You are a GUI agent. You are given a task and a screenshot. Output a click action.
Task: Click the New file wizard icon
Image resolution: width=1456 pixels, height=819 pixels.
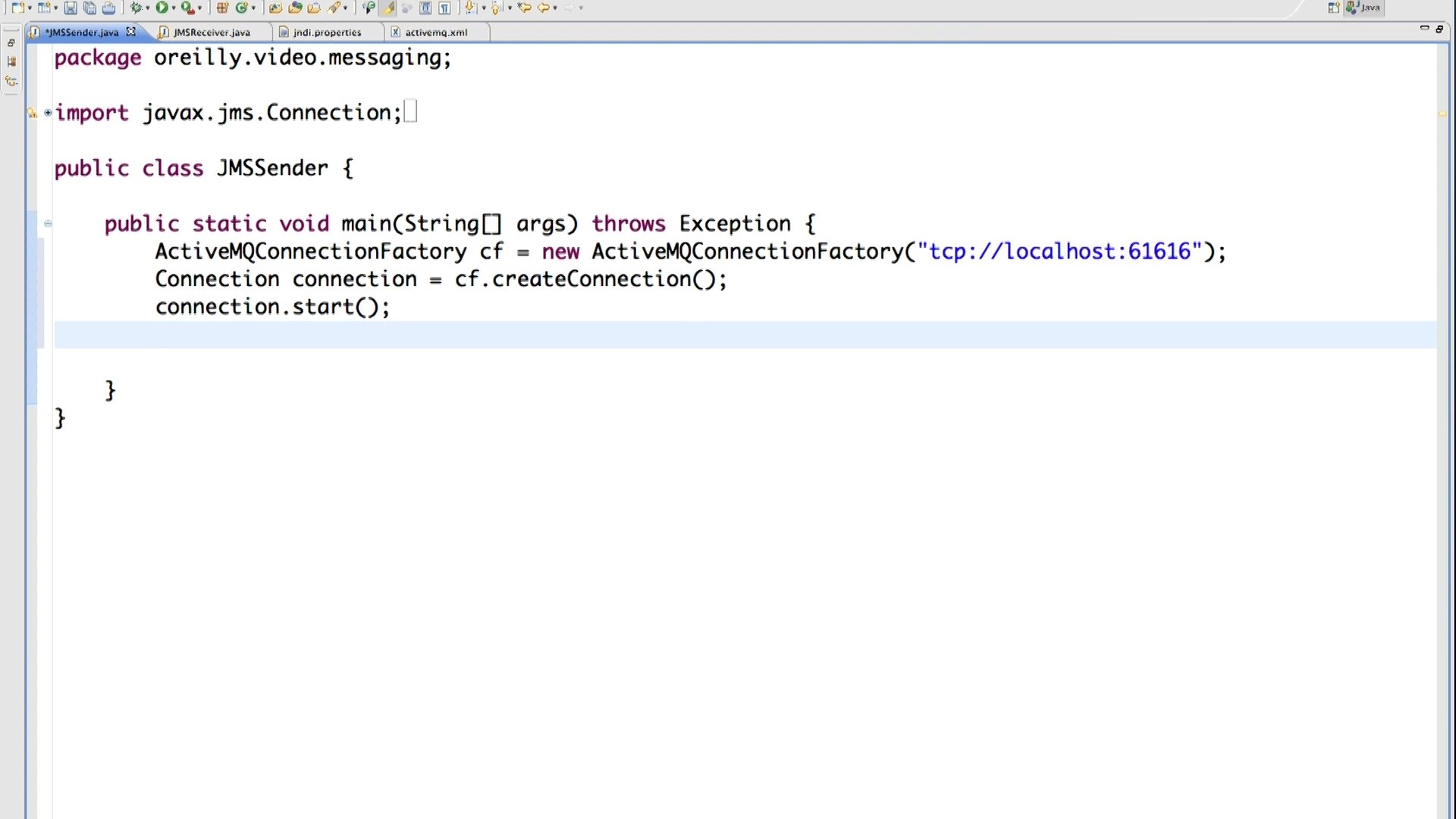(18, 8)
